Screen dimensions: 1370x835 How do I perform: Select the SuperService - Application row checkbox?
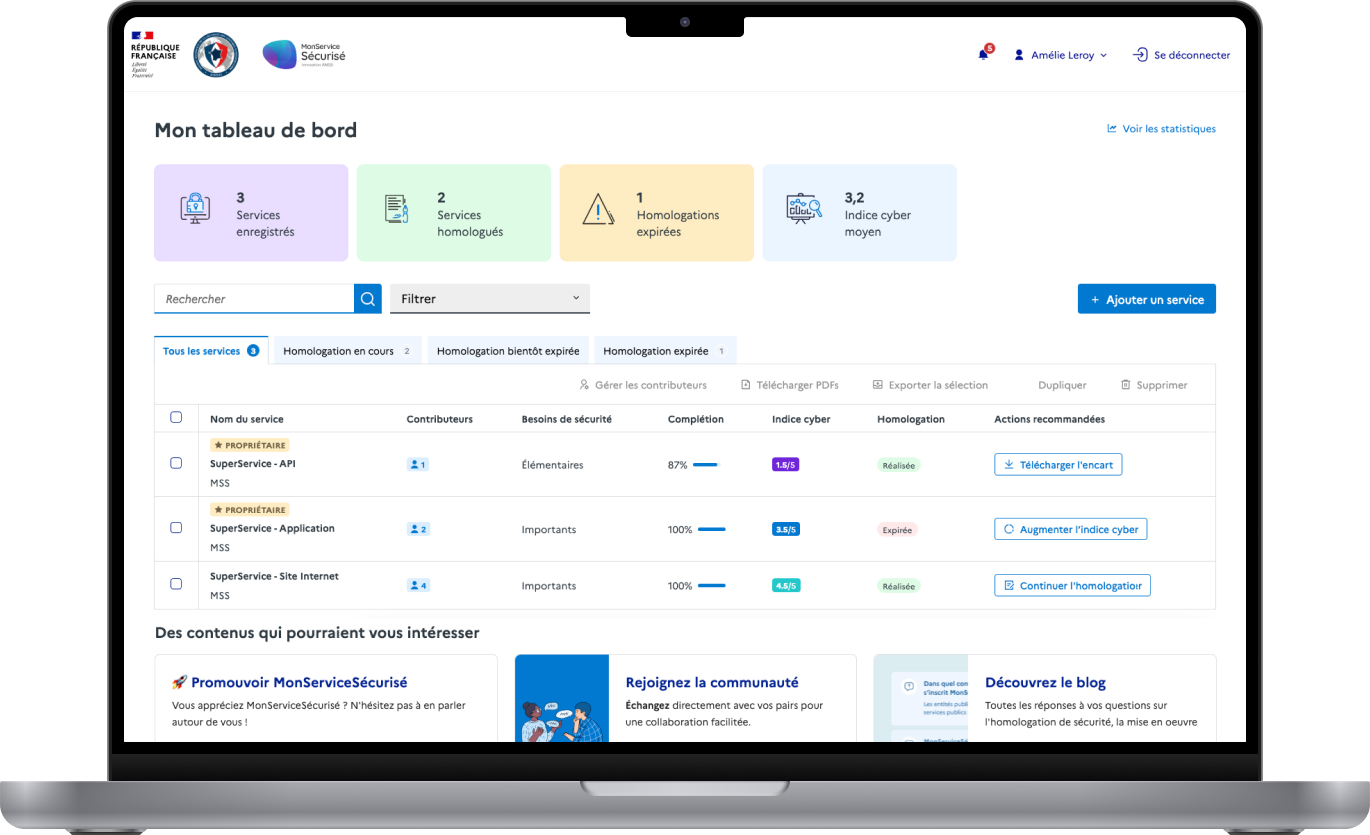[176, 527]
